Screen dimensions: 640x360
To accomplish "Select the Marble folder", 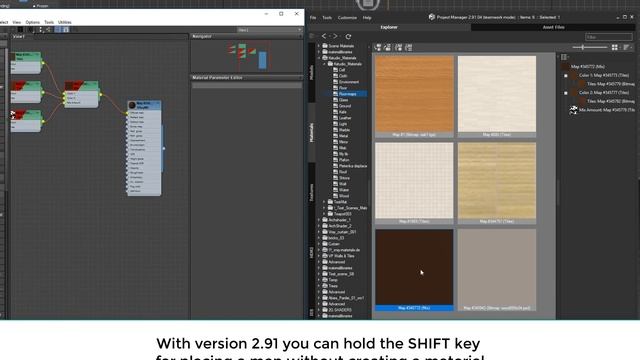I will (x=344, y=130).
